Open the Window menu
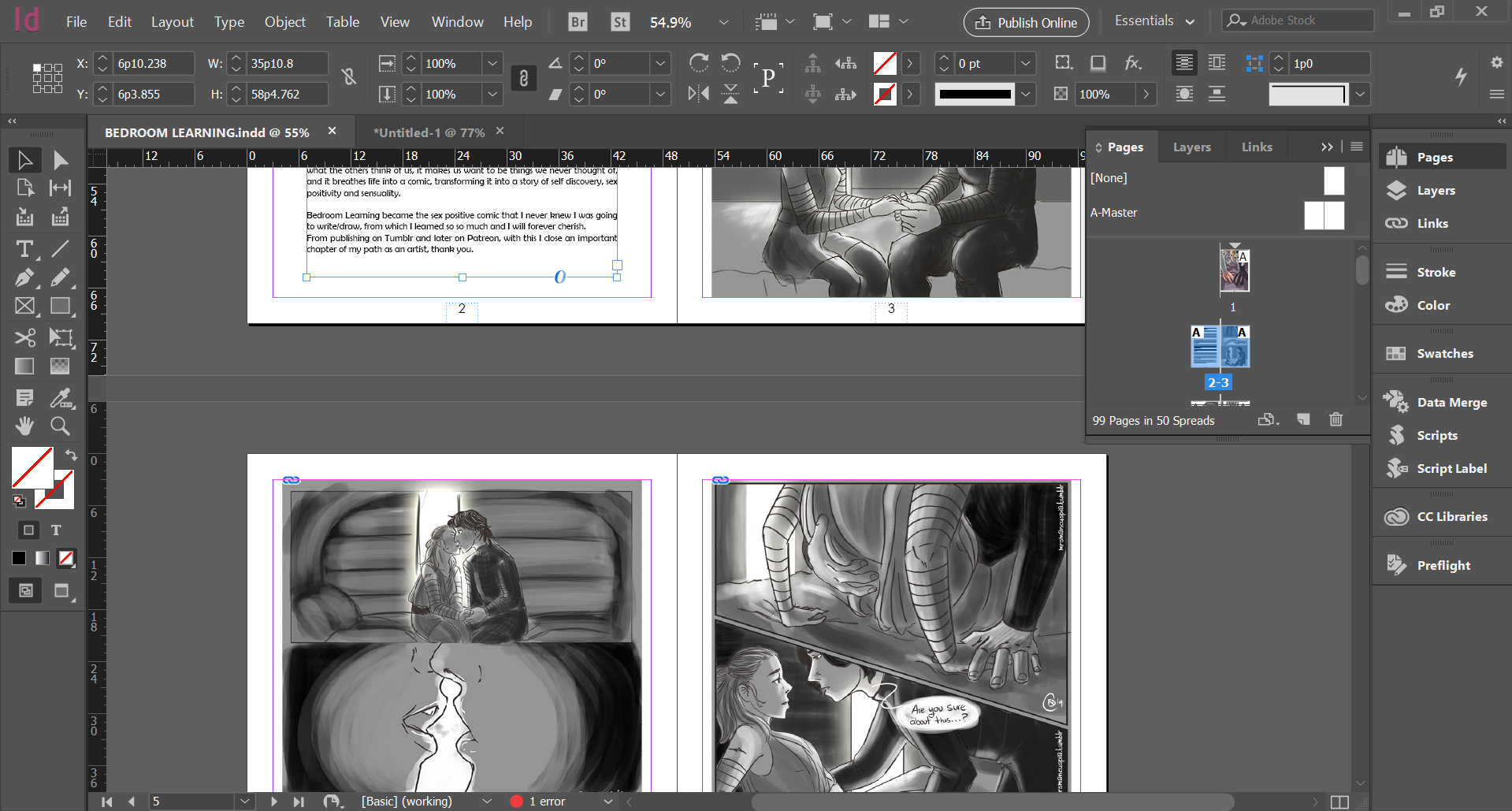This screenshot has height=811, width=1512. pyautogui.click(x=458, y=22)
